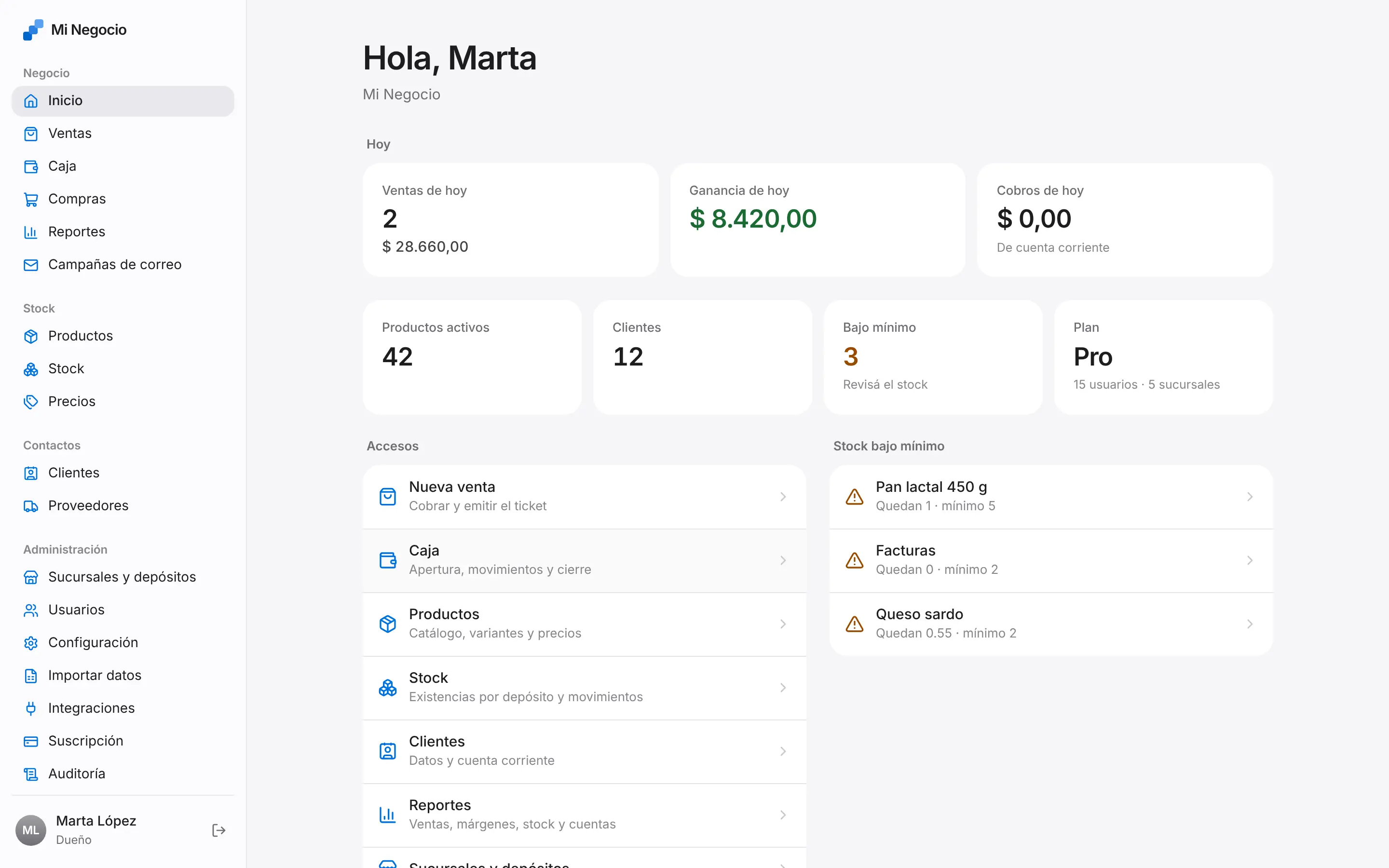
Task: Click warning icon next to Pan lactal
Action: pyautogui.click(x=854, y=497)
